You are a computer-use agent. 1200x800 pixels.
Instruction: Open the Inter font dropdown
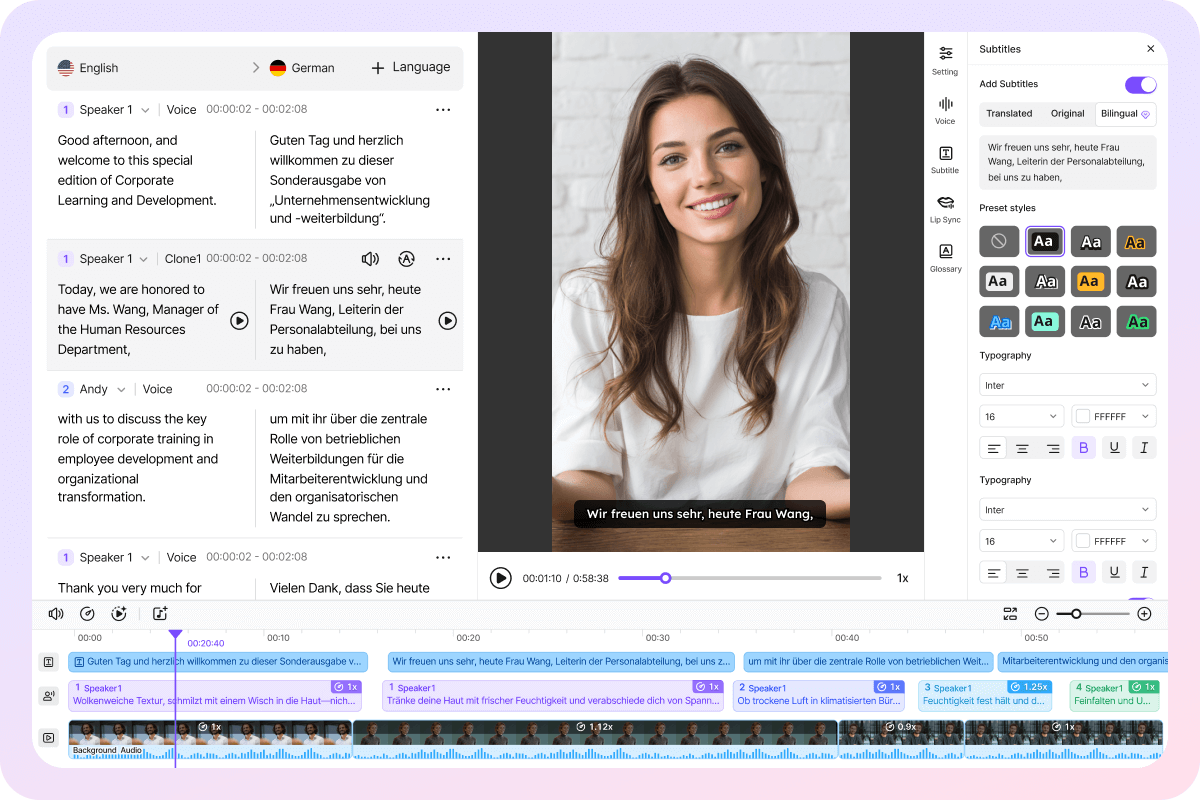(1067, 384)
